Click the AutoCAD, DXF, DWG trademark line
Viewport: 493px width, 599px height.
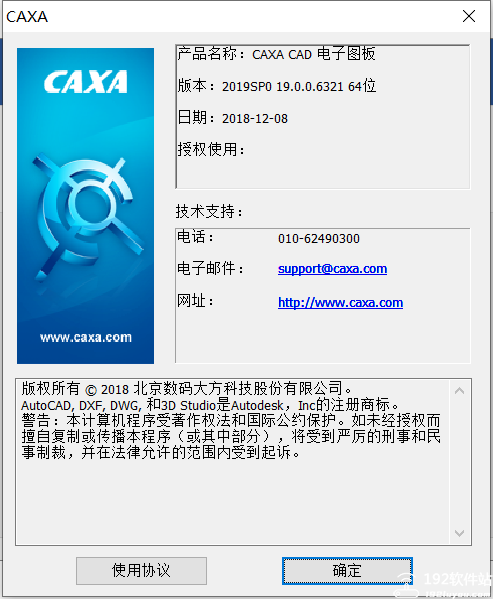(x=210, y=405)
